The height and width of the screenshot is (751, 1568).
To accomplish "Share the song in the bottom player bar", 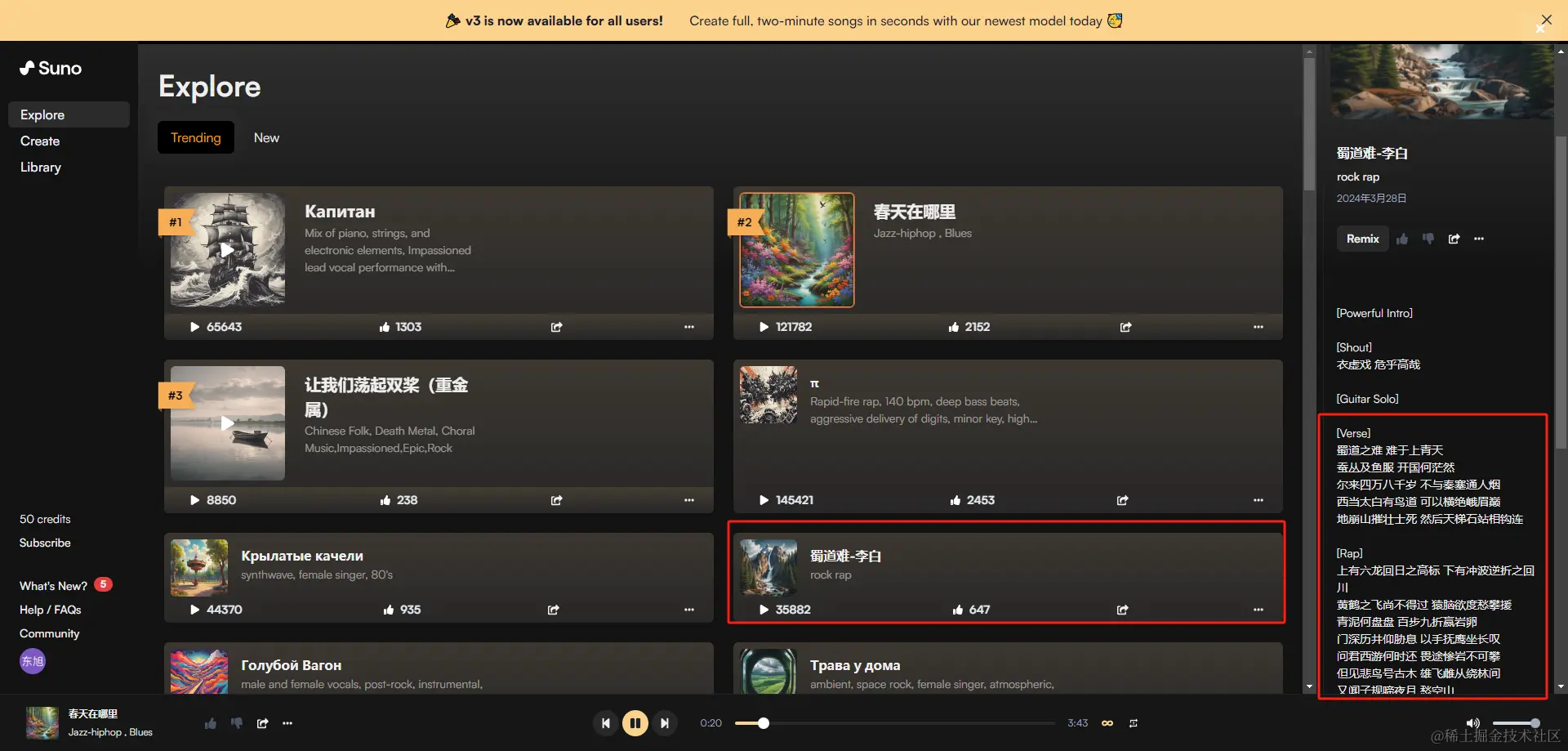I will click(x=262, y=723).
